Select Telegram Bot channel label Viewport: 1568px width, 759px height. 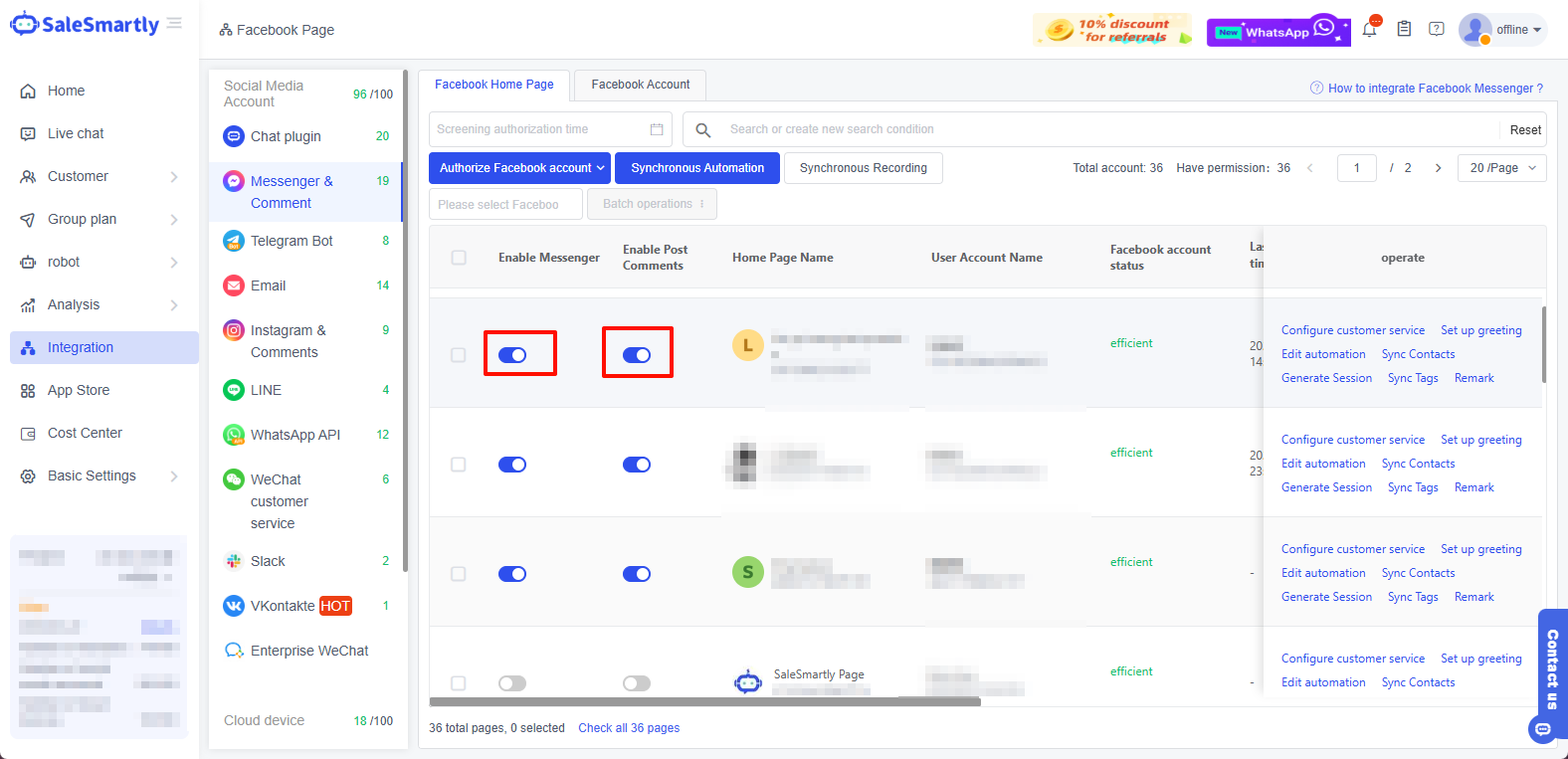[292, 241]
